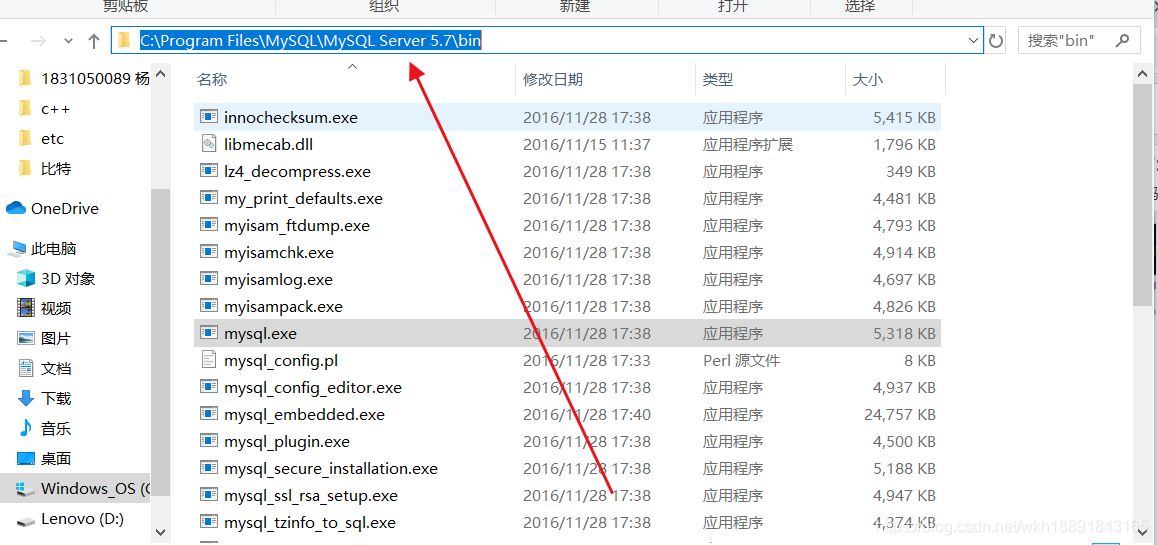Click the 3D 对象 cube icon
Image resolution: width=1158 pixels, height=545 pixels.
[x=26, y=278]
